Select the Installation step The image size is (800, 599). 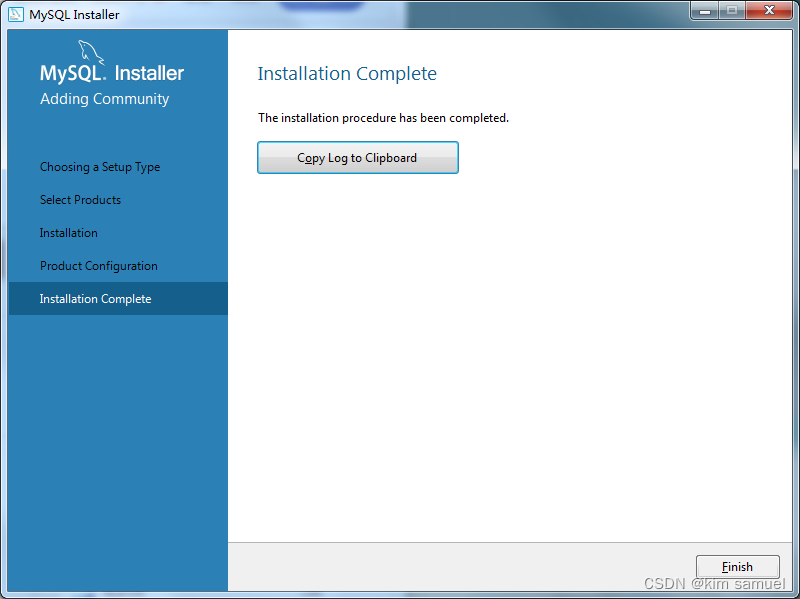tap(68, 232)
